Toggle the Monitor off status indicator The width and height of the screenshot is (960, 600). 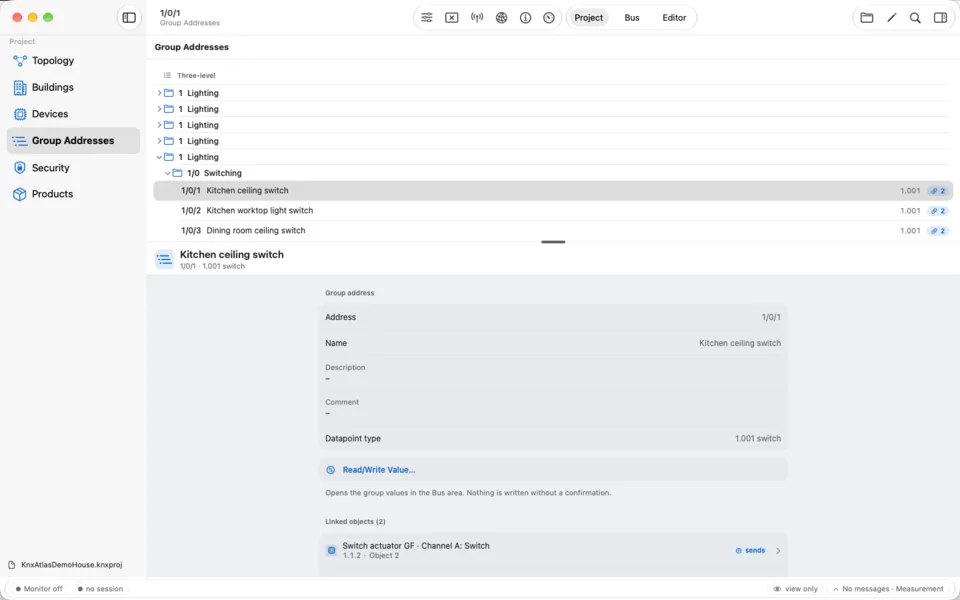coord(39,588)
